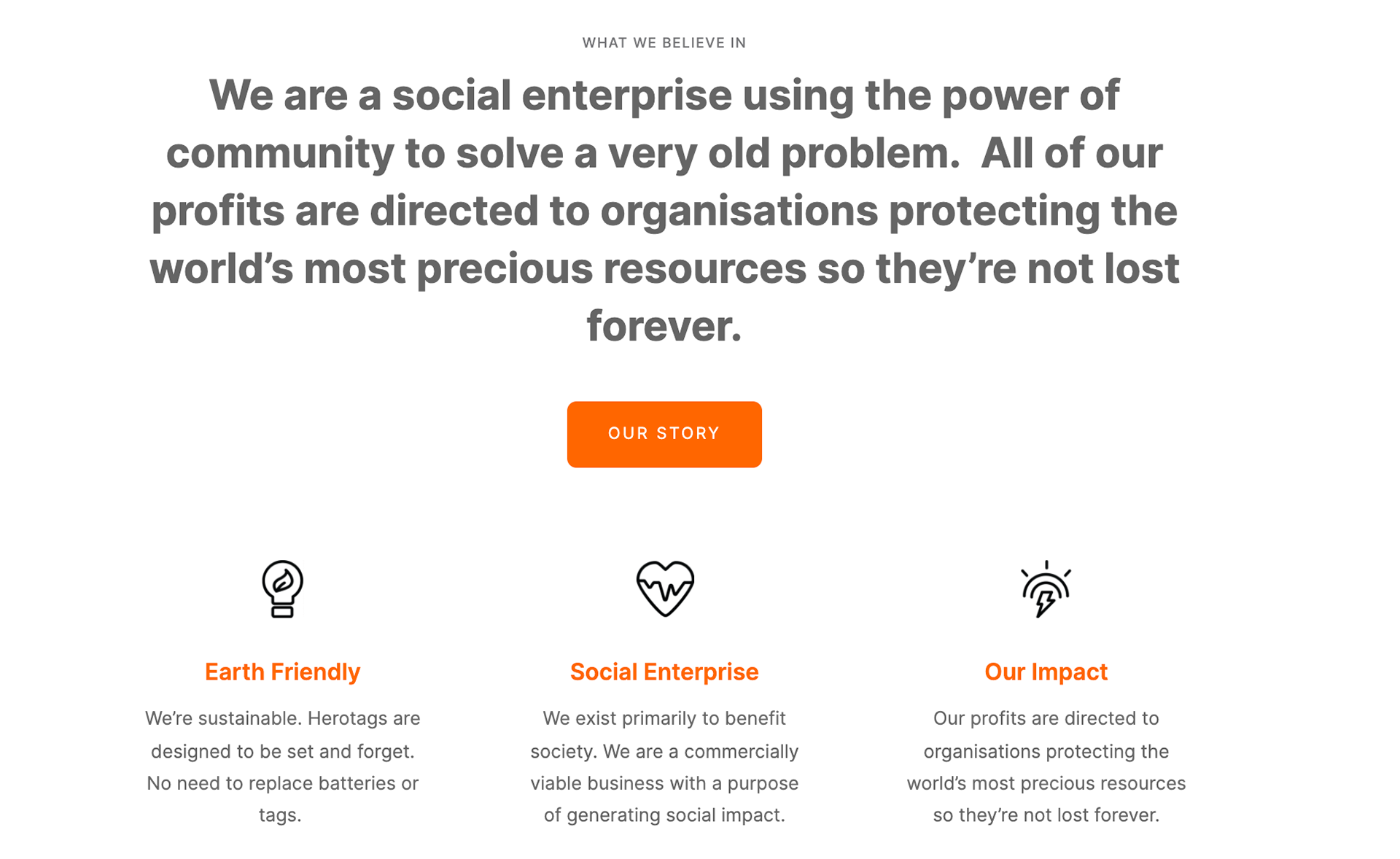
Task: Click the lightning bolt sunburst icon
Action: click(1046, 589)
